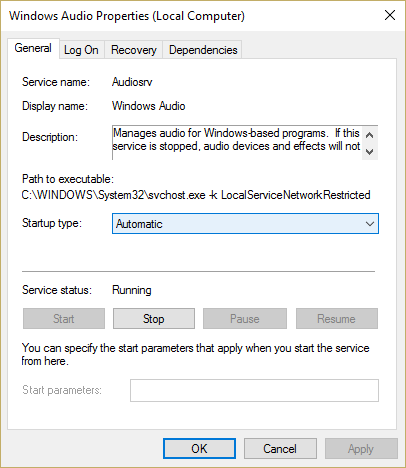Stop the Windows Audio service

154,319
